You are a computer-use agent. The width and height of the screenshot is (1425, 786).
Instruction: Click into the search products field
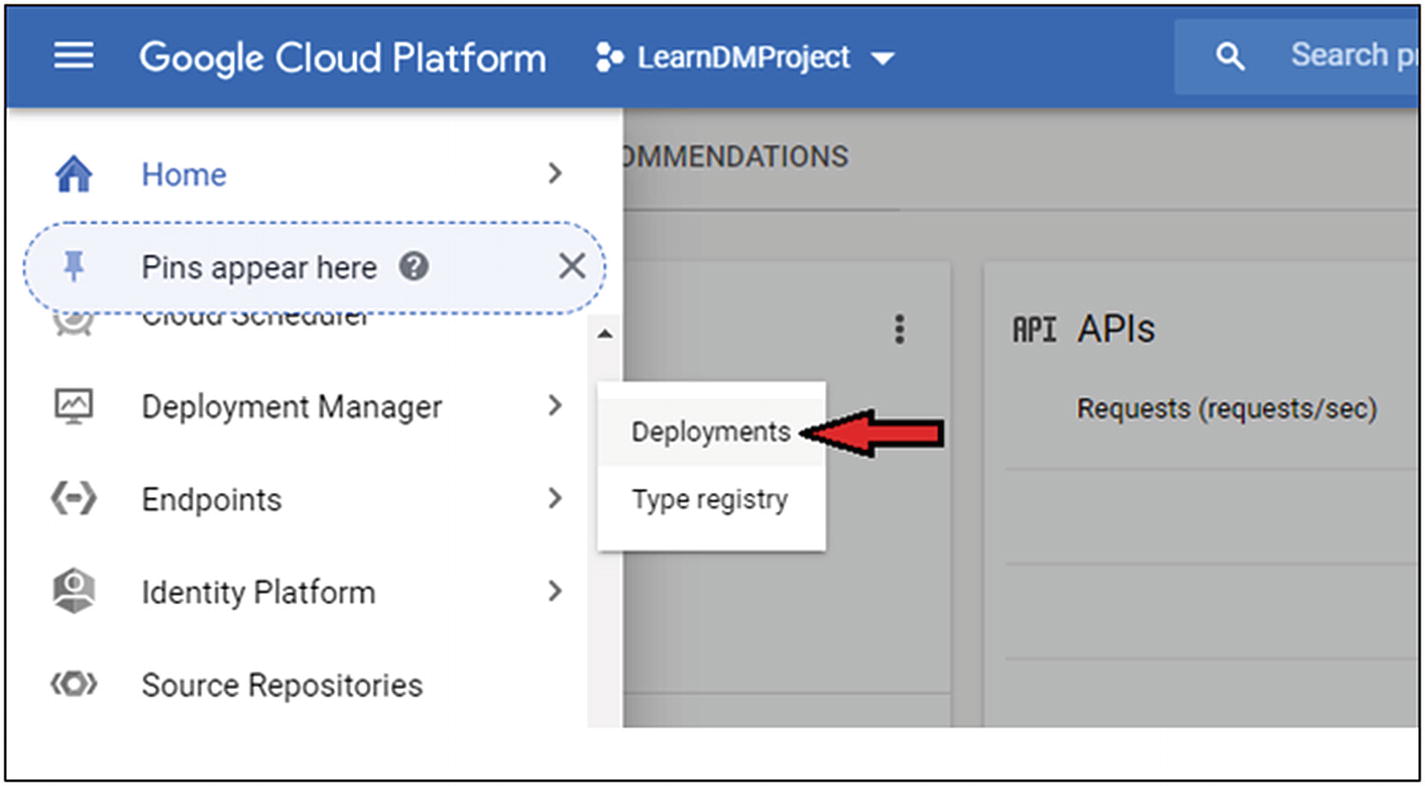1350,56
